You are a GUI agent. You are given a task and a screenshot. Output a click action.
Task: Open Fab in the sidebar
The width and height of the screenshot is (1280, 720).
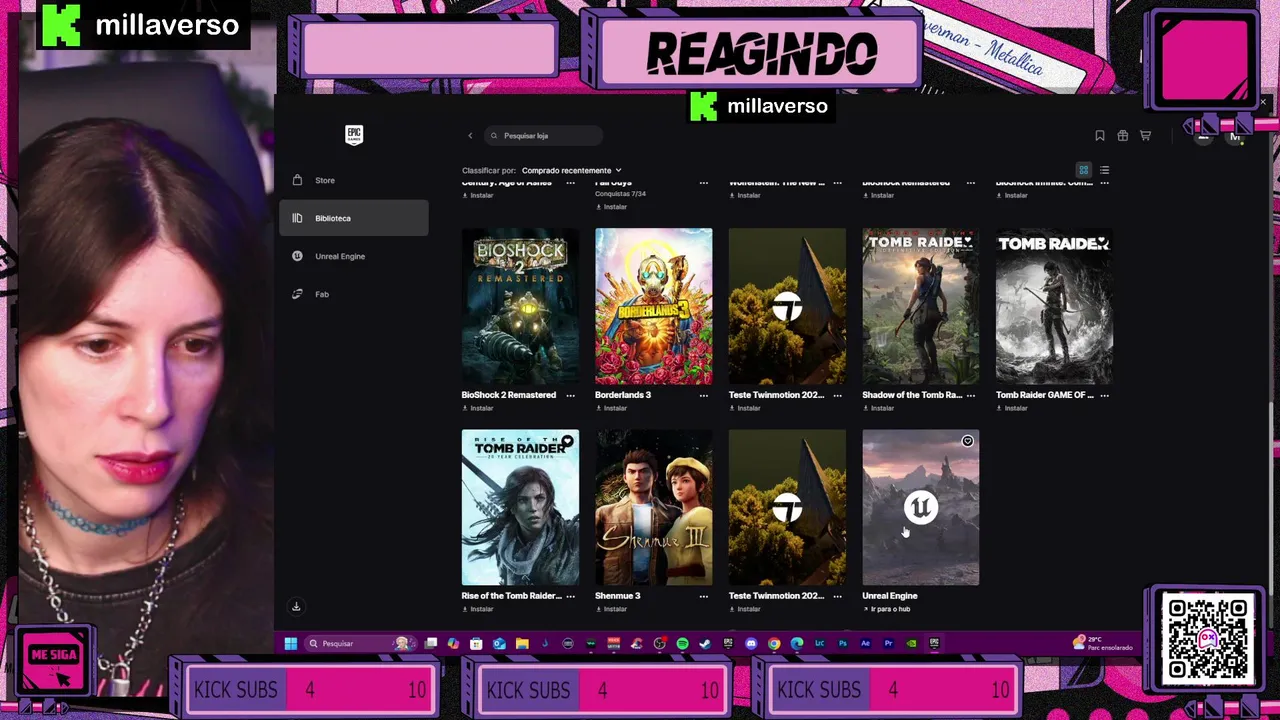(x=354, y=294)
